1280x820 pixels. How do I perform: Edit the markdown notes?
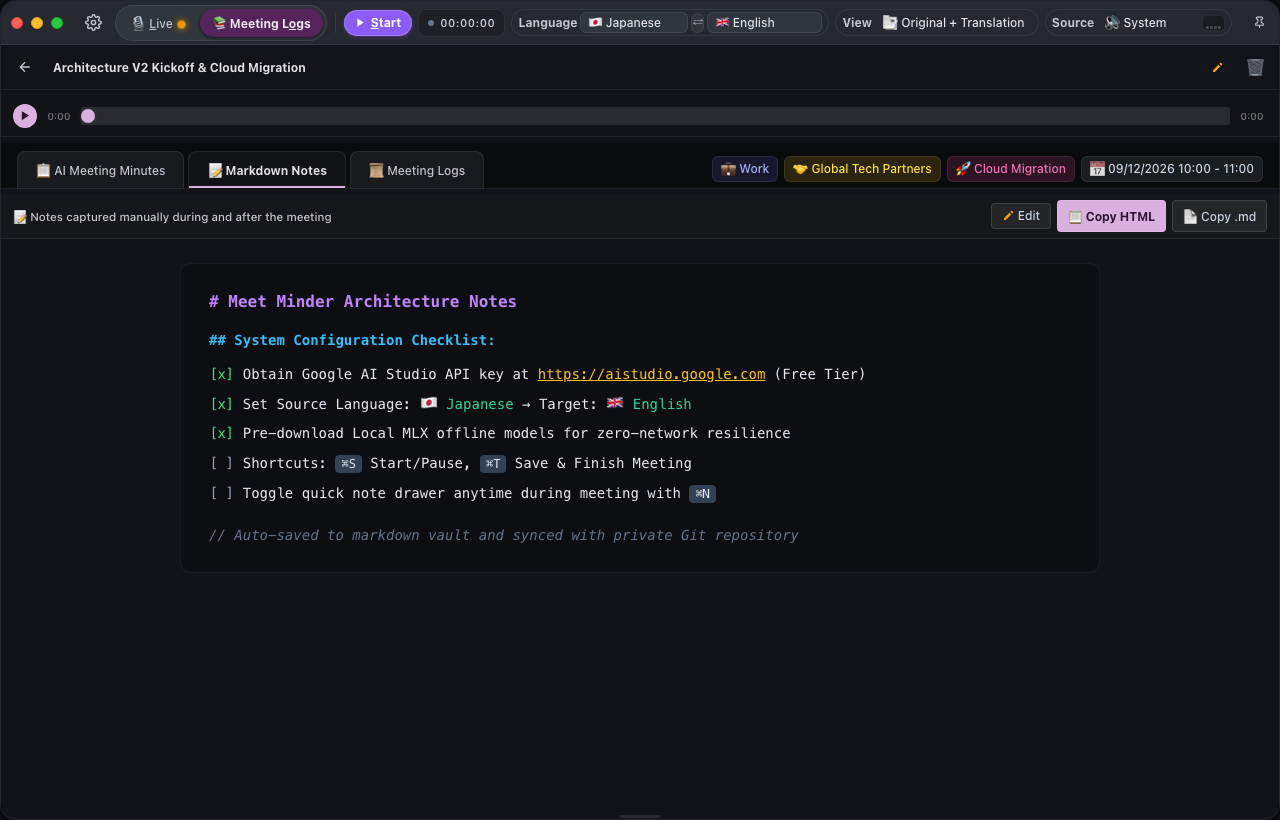[x=1021, y=216]
